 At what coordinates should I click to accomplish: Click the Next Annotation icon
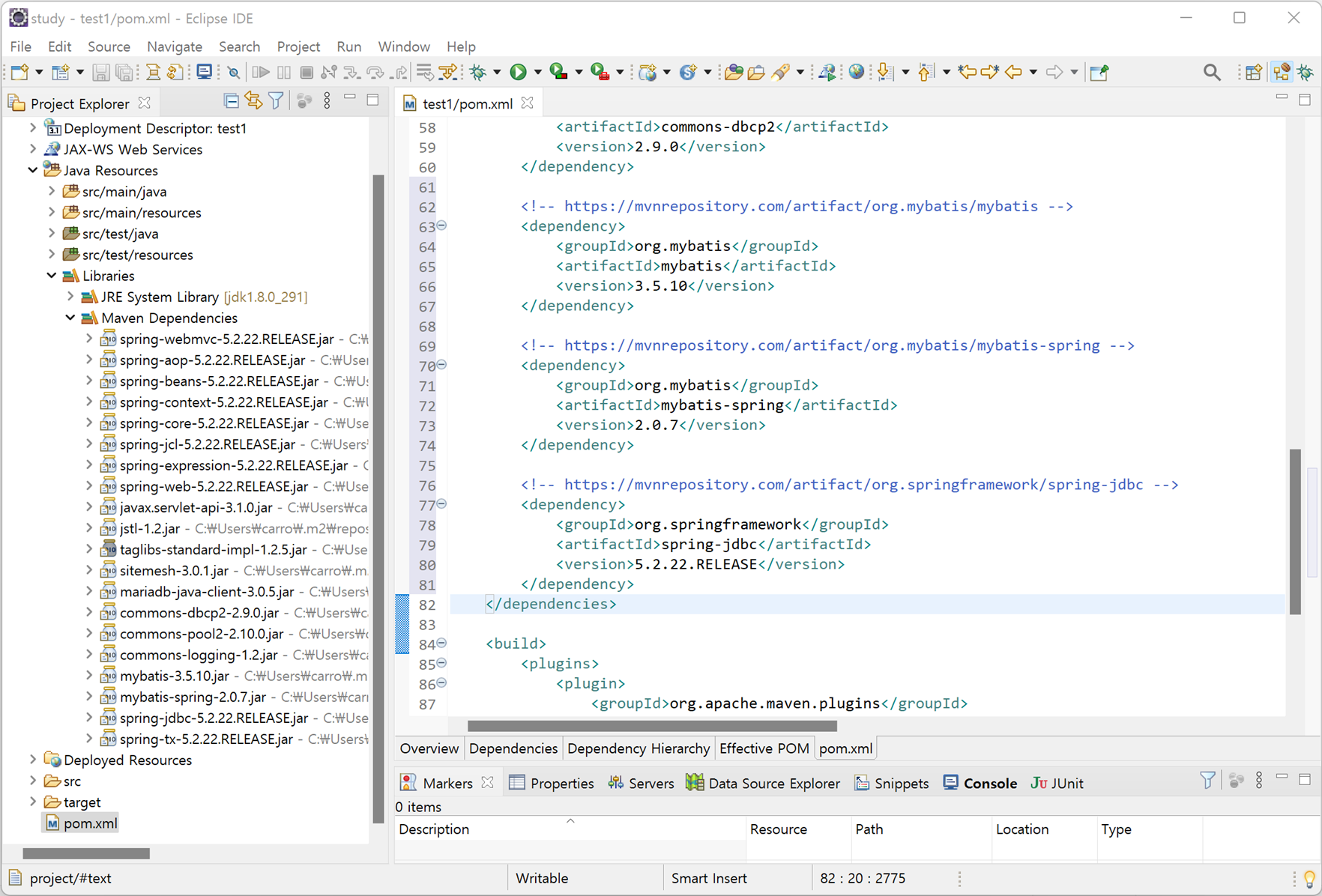point(885,72)
